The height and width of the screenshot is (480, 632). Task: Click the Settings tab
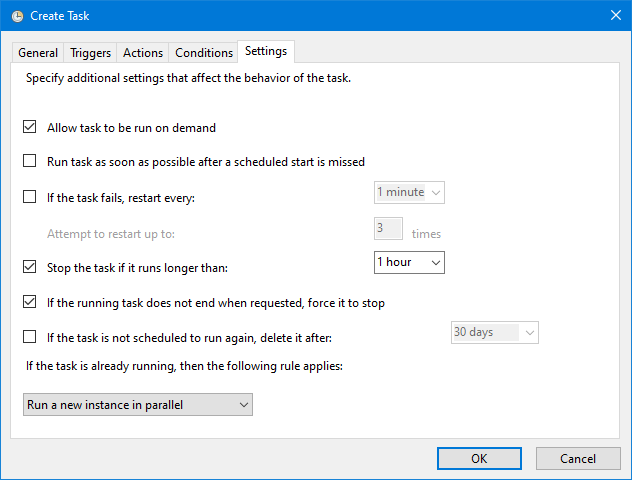point(266,51)
